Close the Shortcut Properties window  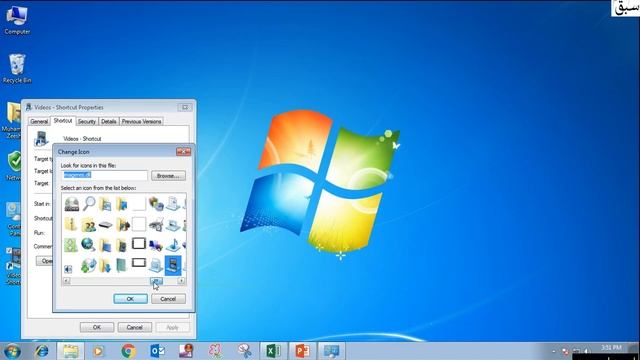185,107
